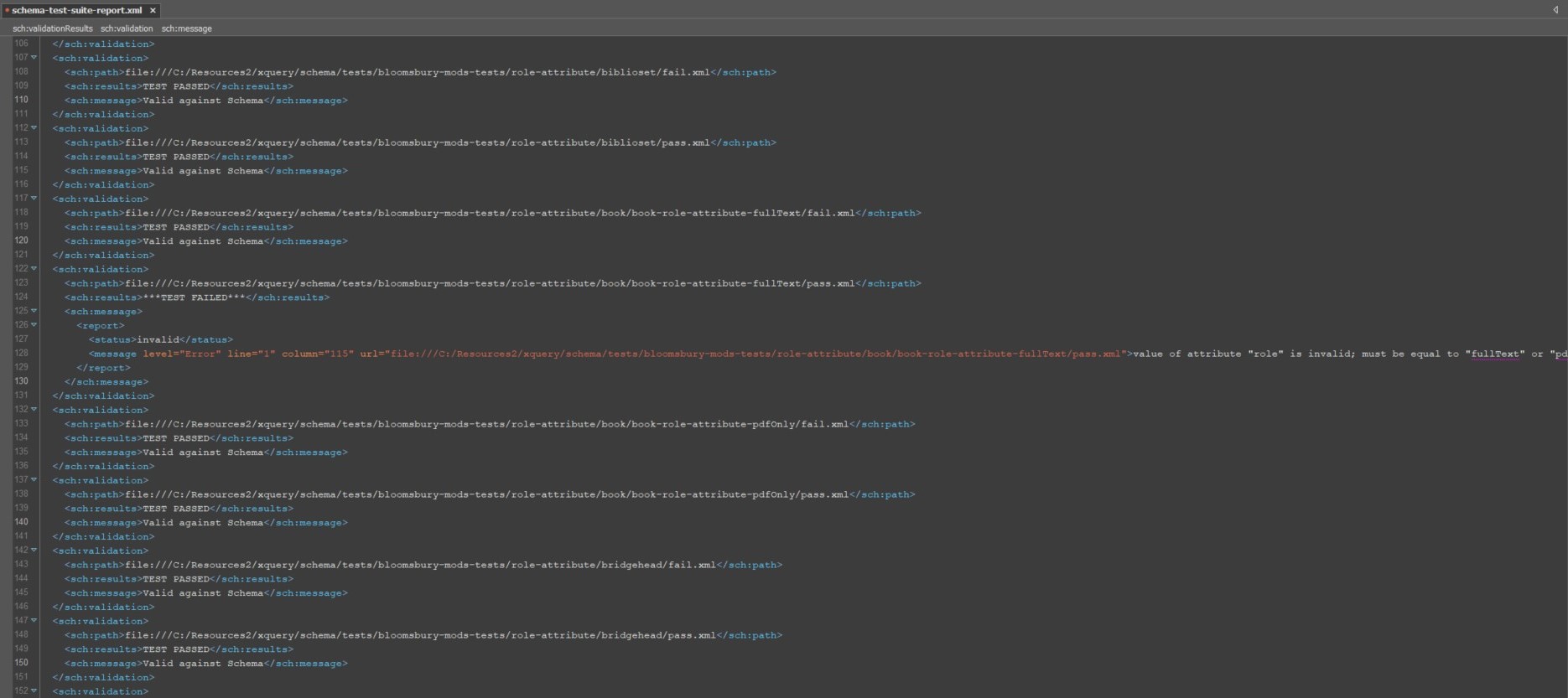1568x698 pixels.
Task: Fold the report element at line 126
Action: [x=34, y=325]
